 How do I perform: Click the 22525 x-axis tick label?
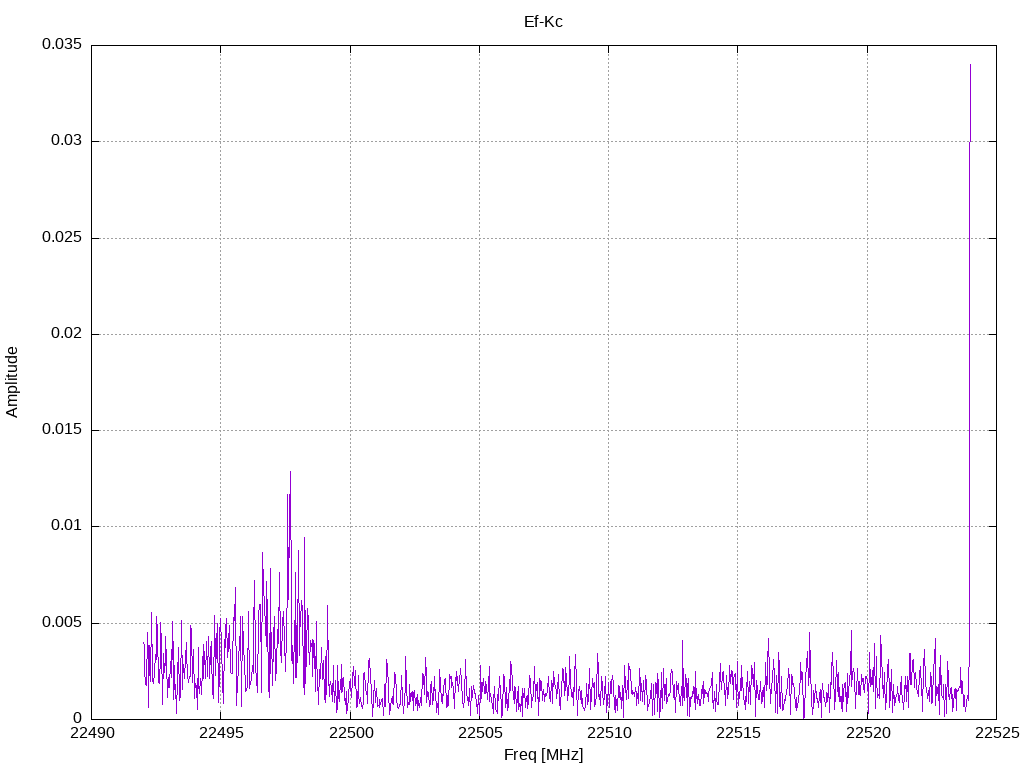(997, 733)
